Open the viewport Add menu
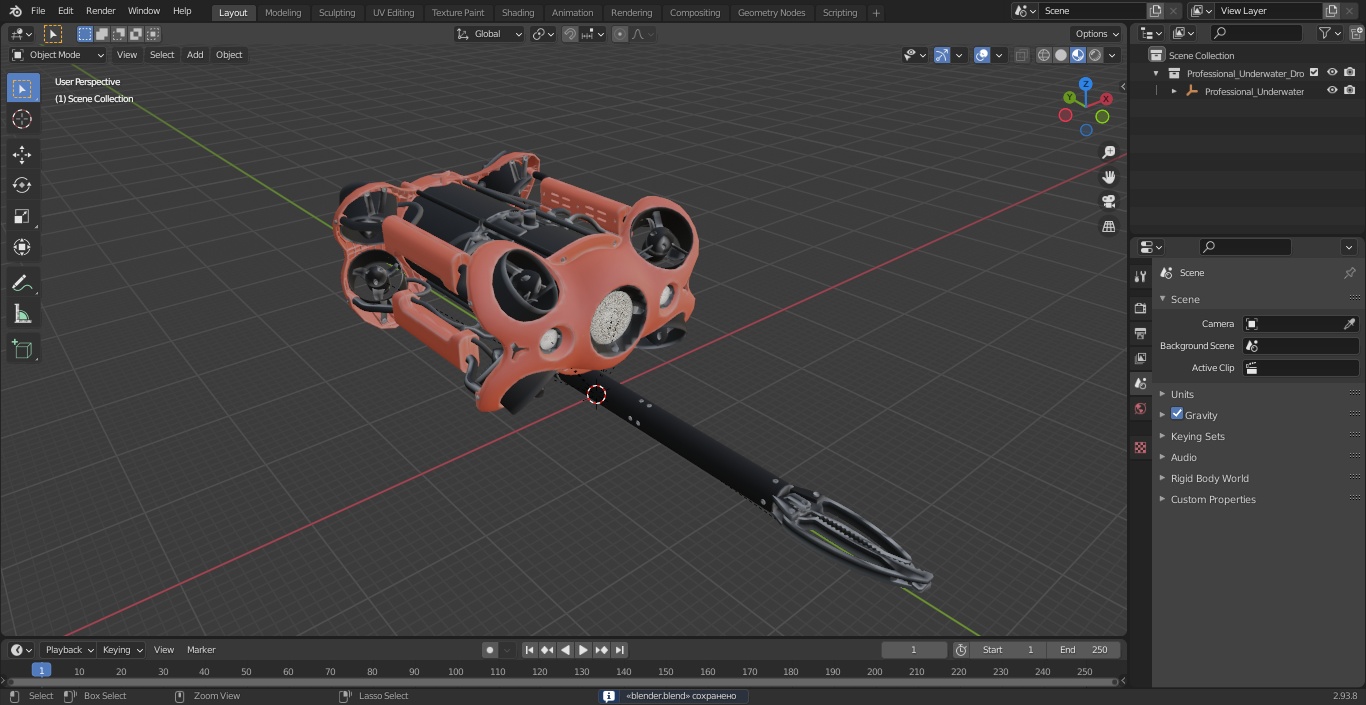 (x=195, y=55)
